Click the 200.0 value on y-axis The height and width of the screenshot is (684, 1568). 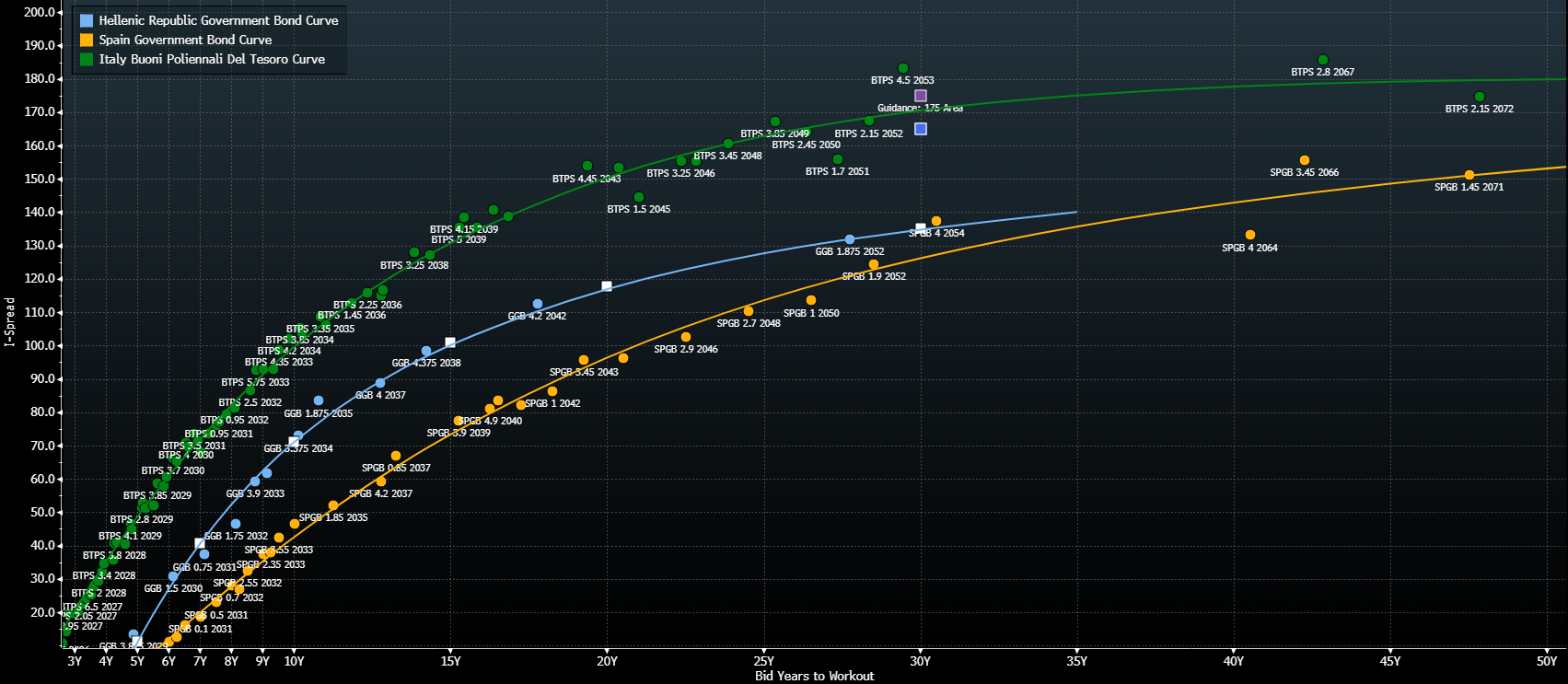(x=41, y=12)
